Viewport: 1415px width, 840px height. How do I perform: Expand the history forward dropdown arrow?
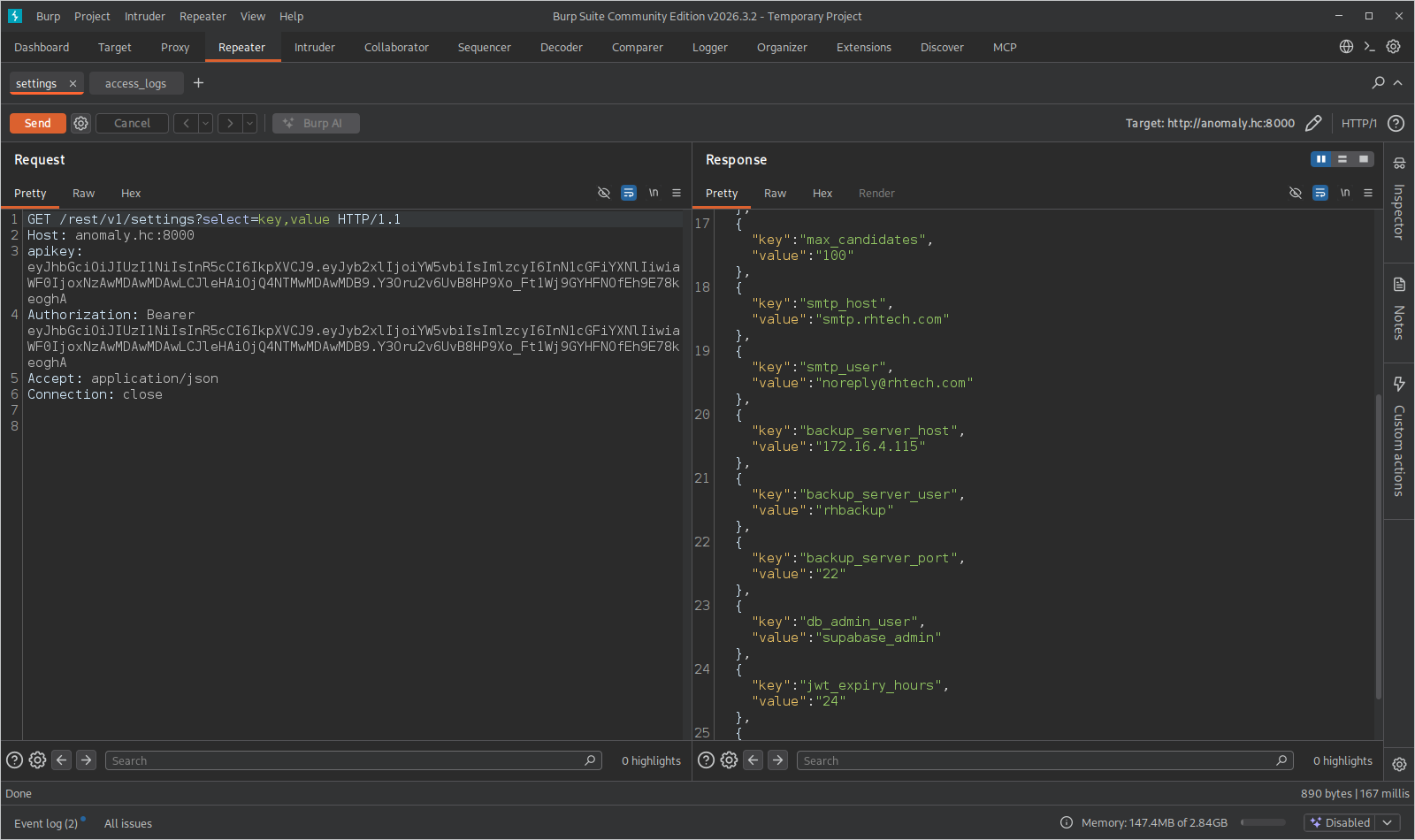(x=249, y=123)
